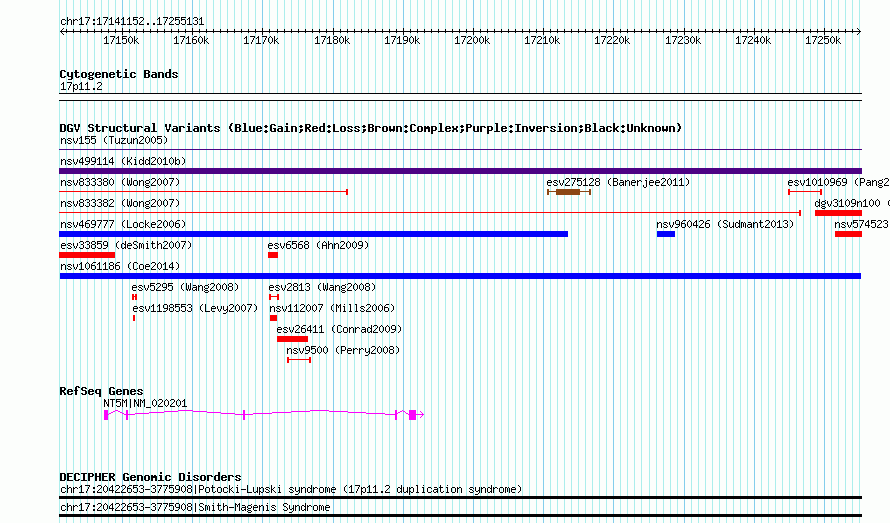
Task: Click the nsv833380 (Wong2007) label
Action: tap(120, 182)
